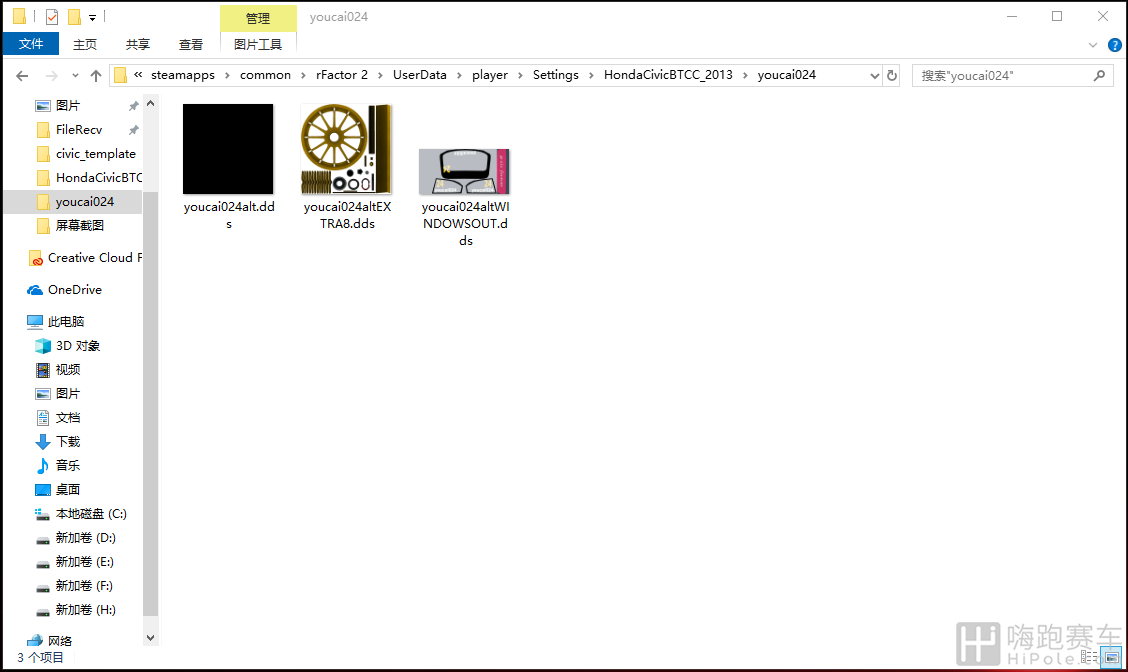Open 3D 对象 folder
The image size is (1128, 672).
(78, 346)
